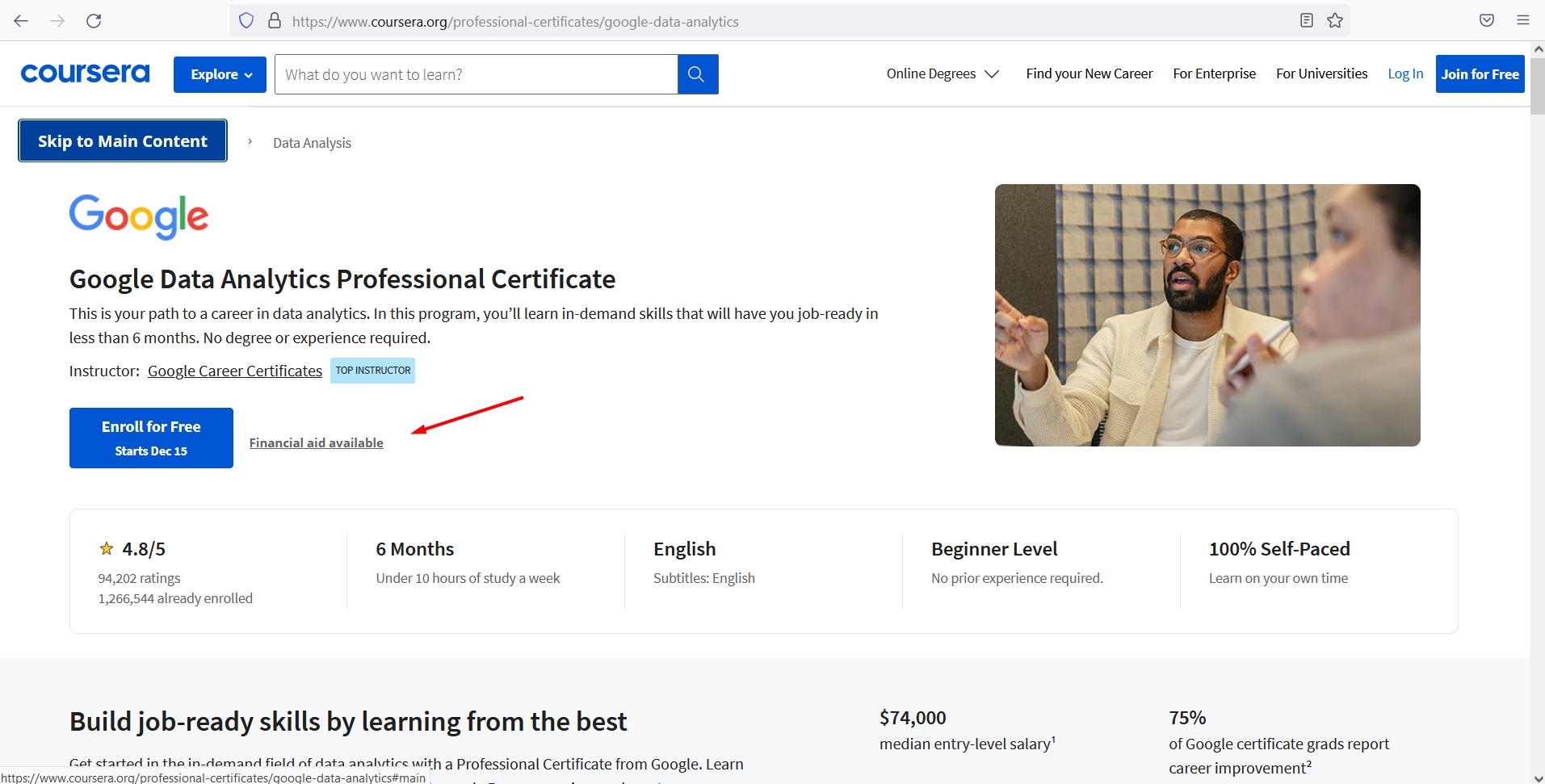Expand the Online Degrees menu
Viewport: 1545px width, 784px height.
(942, 73)
